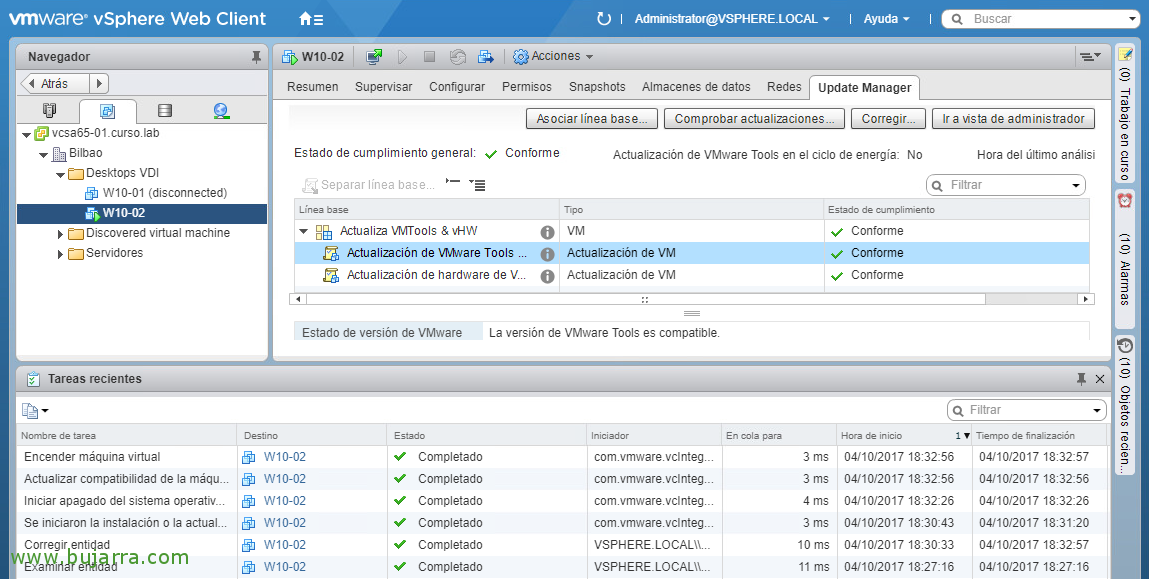This screenshot has width=1149, height=579.
Task: Collapse the vcsa65-01.curso.lab tree node
Action: pos(27,134)
